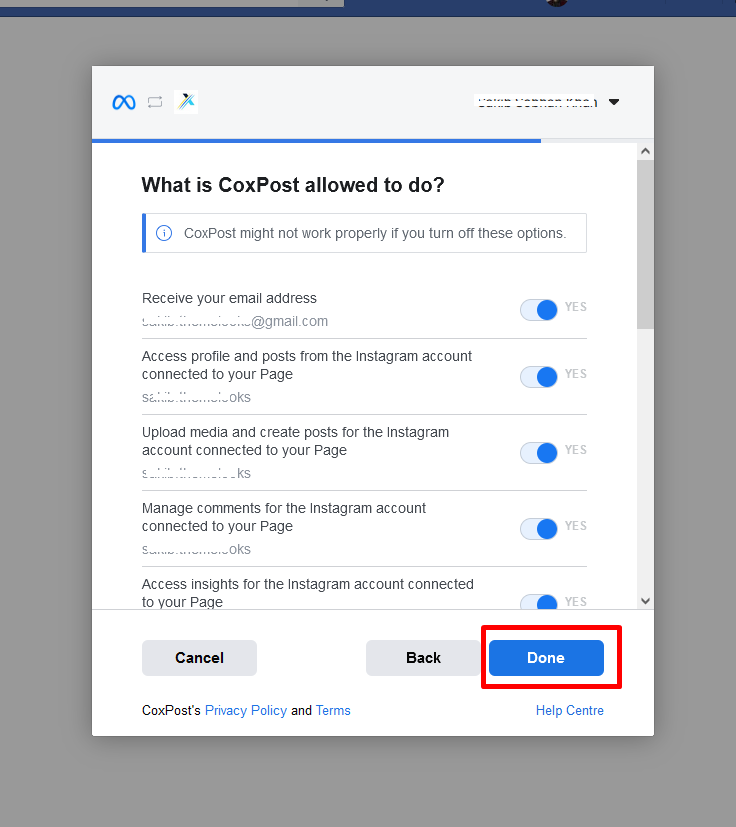Image resolution: width=736 pixels, height=827 pixels.
Task: Disable access to Instagram profile and posts
Action: [539, 376]
